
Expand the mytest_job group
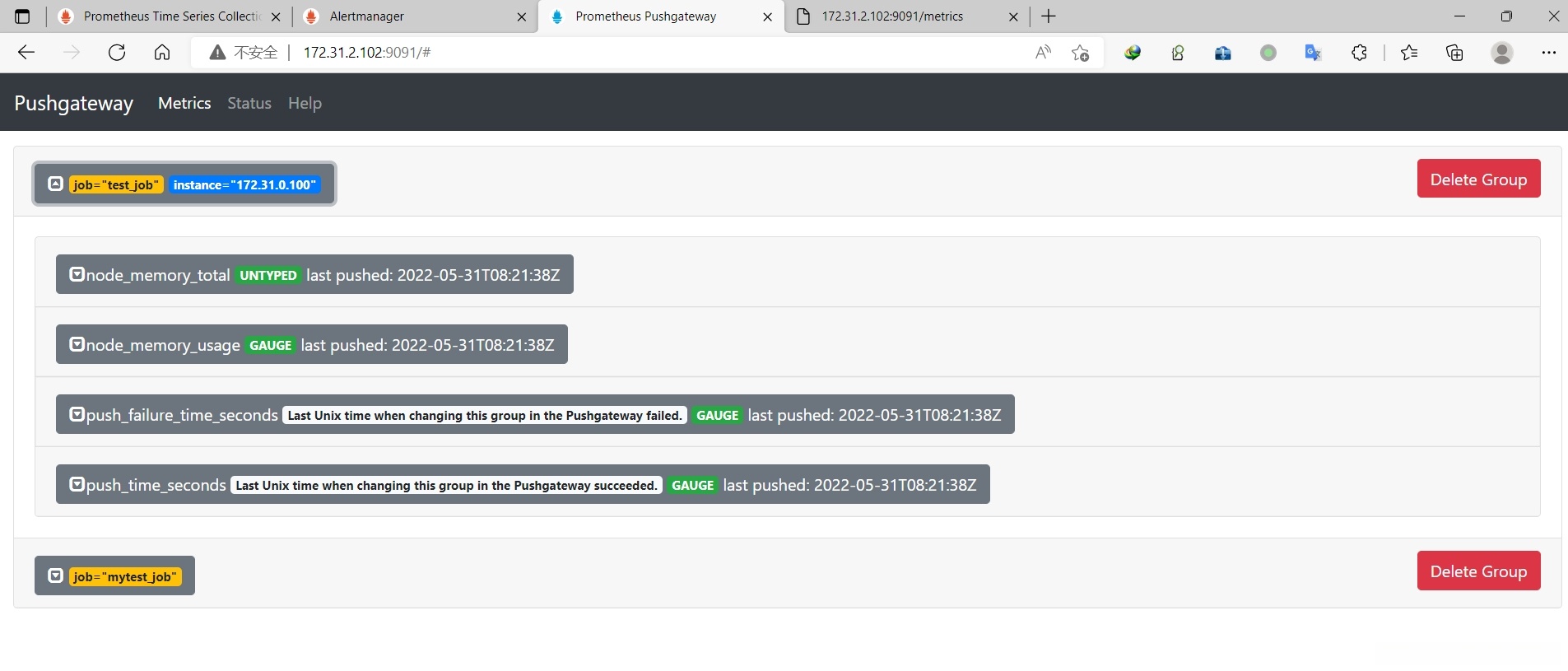click(114, 575)
